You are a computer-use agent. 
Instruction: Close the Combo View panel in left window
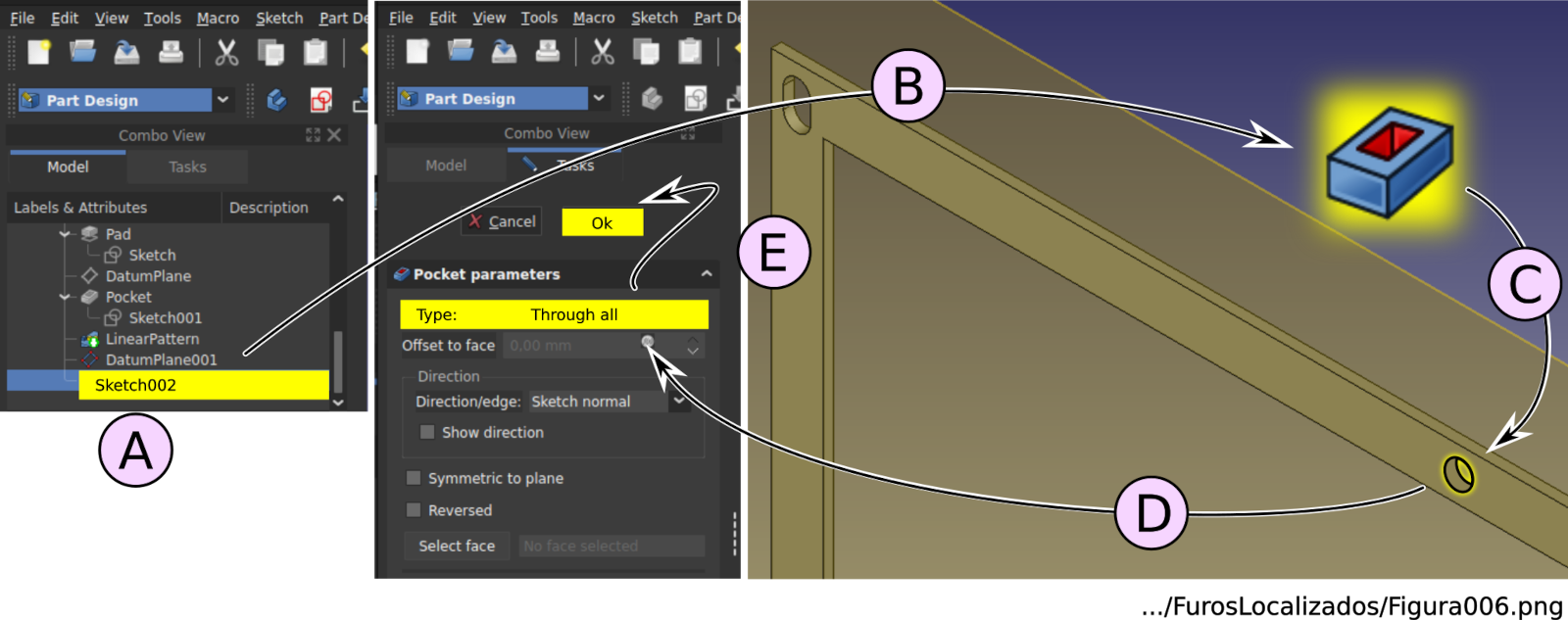pyautogui.click(x=334, y=135)
